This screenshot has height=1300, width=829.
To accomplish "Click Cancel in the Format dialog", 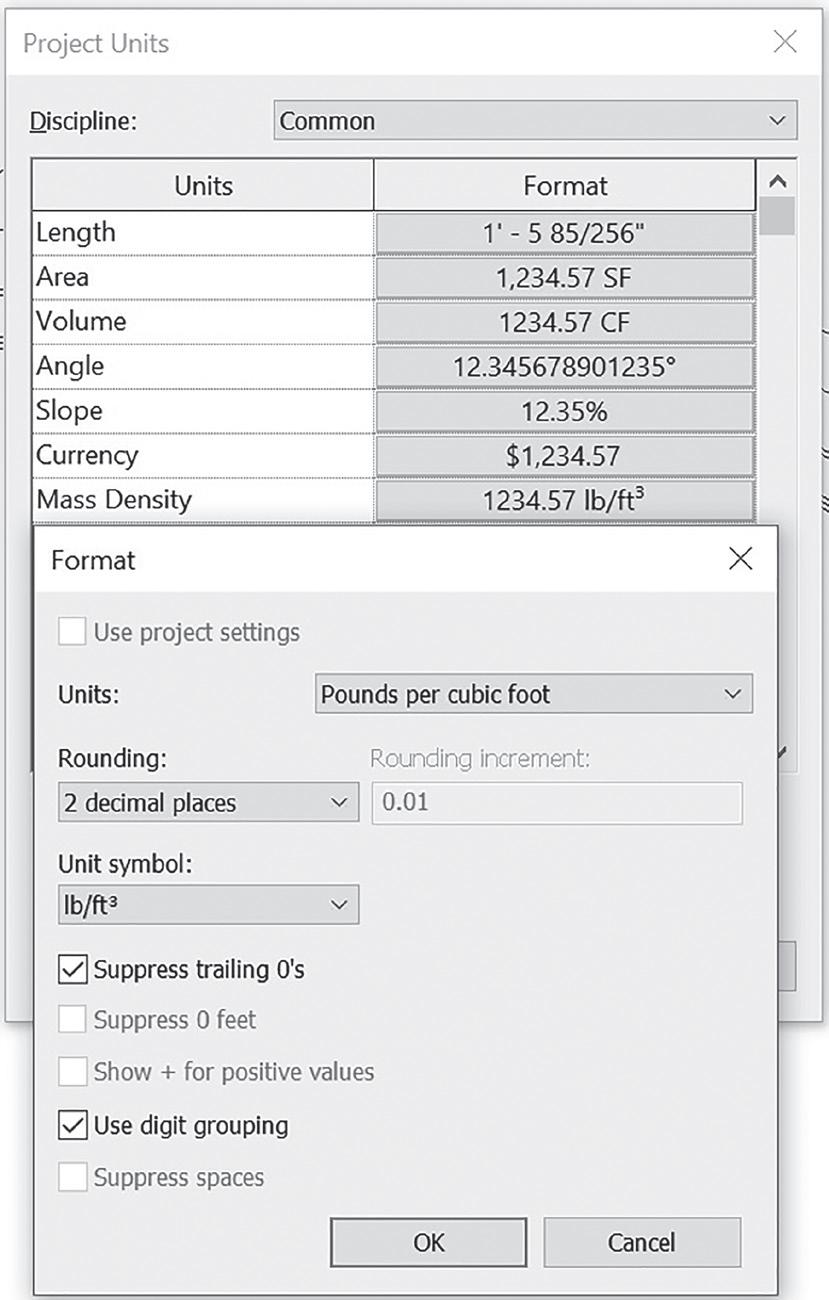I will 642,1242.
